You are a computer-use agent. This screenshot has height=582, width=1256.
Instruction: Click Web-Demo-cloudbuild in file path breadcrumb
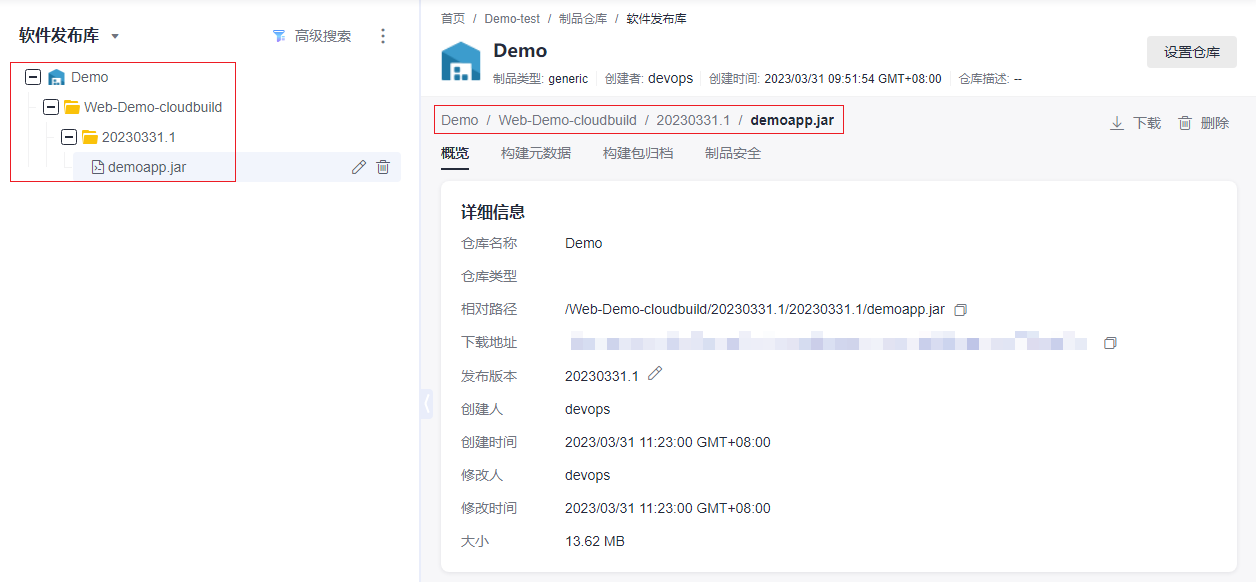[568, 120]
